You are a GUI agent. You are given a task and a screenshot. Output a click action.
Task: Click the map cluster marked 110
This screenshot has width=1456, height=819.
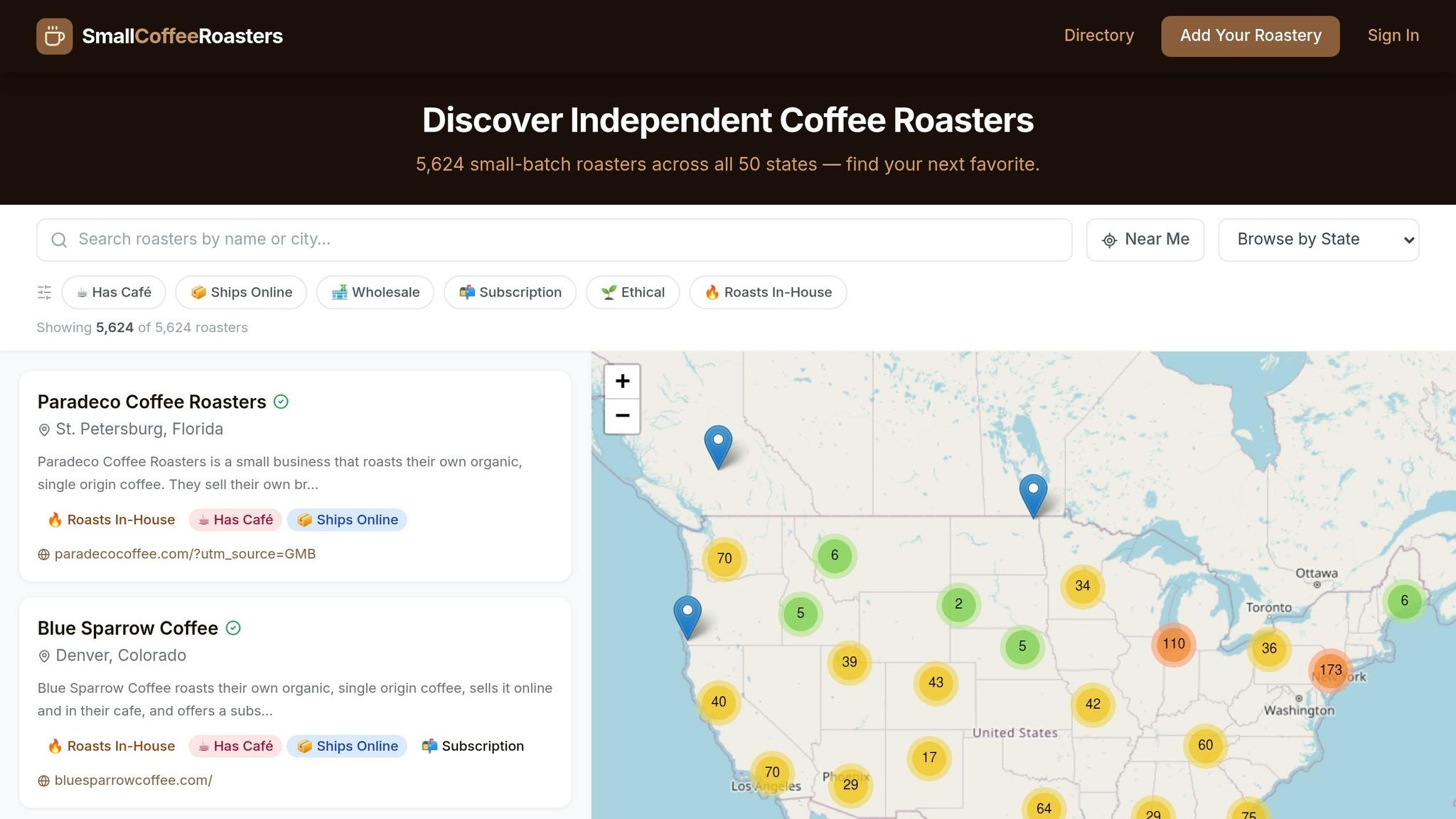pyautogui.click(x=1173, y=644)
